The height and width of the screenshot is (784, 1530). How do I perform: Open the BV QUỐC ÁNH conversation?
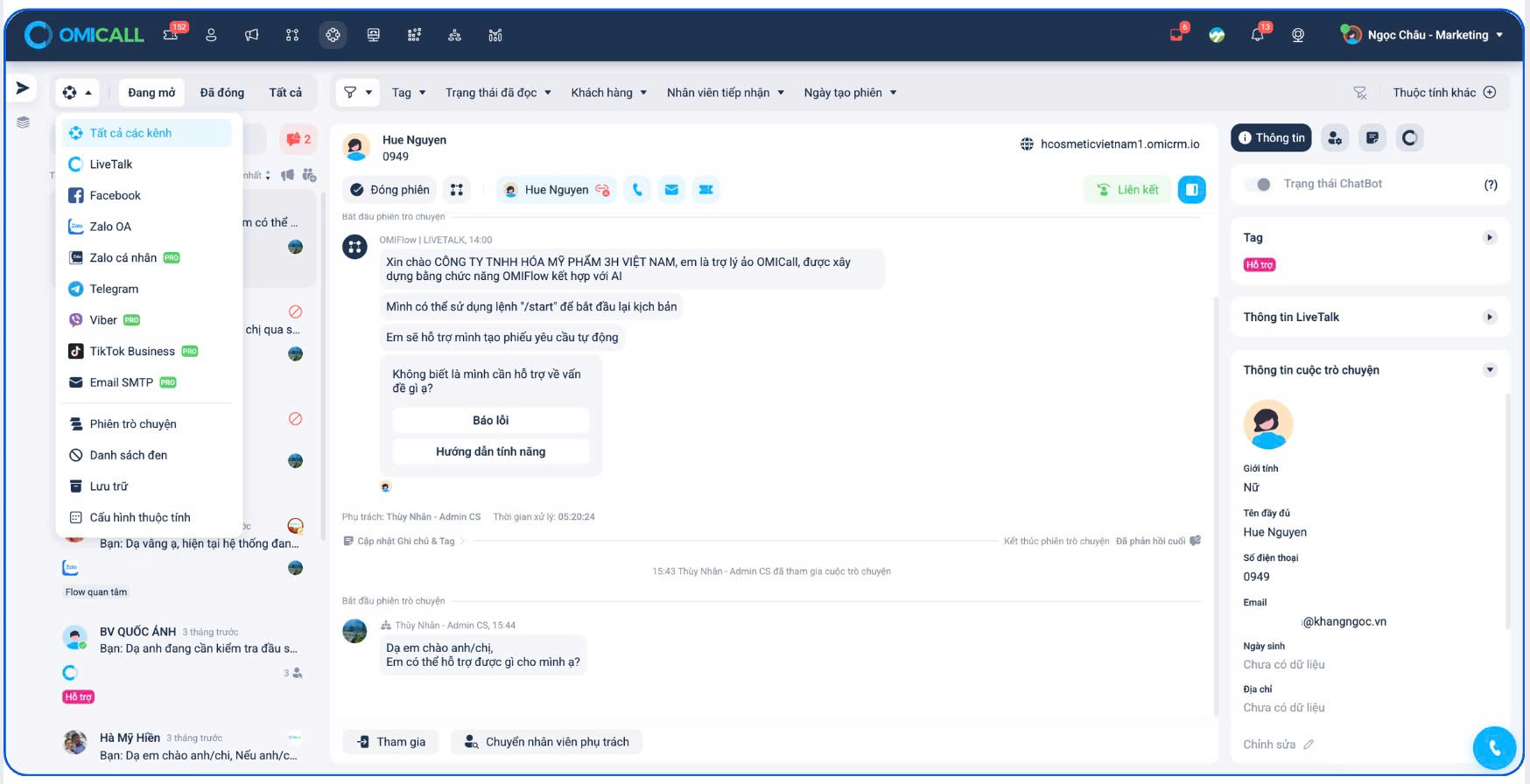[x=183, y=663]
